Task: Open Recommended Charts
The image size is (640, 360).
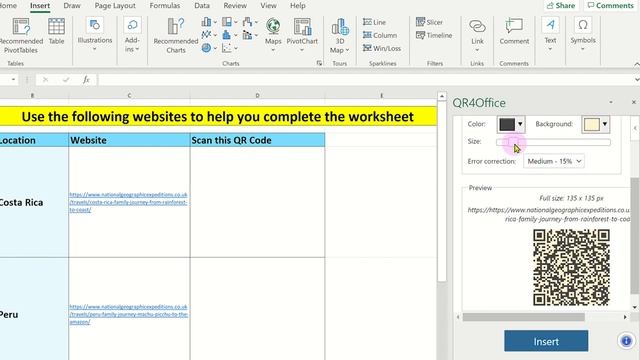Action: tap(176, 36)
